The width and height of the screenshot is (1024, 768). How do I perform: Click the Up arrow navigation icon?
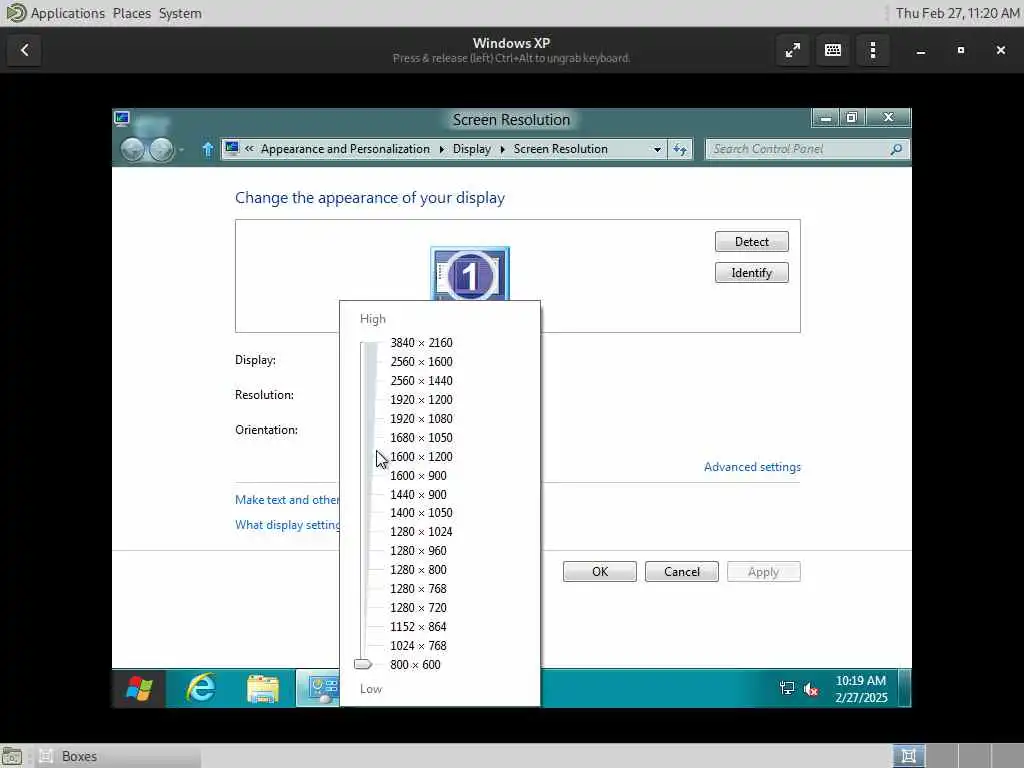[x=208, y=150]
